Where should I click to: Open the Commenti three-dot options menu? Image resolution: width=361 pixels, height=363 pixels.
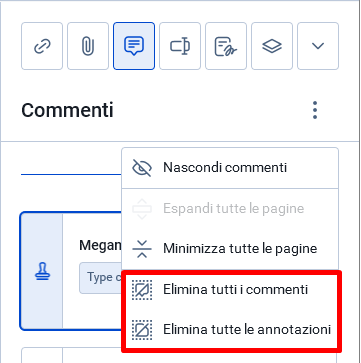(x=315, y=110)
